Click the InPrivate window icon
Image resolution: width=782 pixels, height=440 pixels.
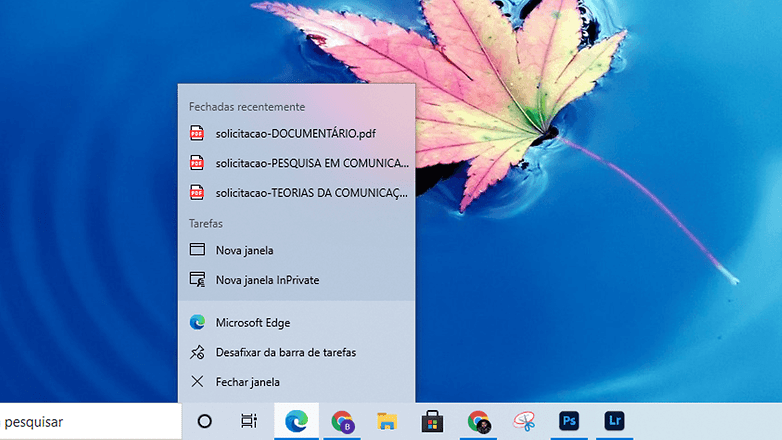pyautogui.click(x=197, y=279)
